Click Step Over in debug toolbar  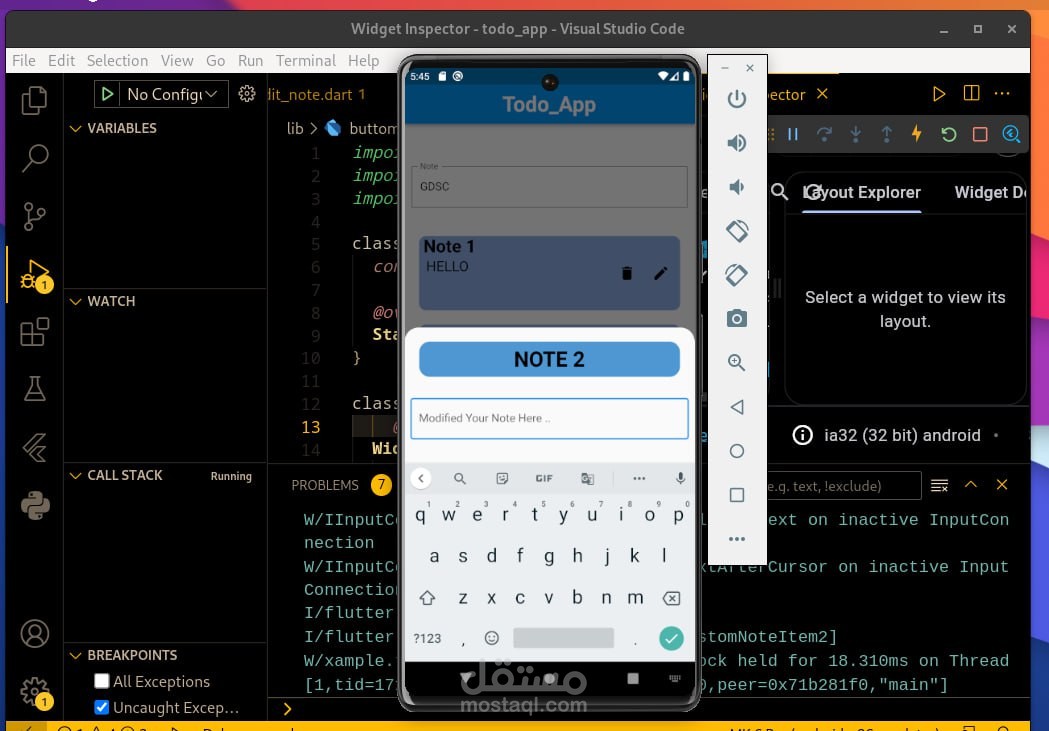point(824,134)
